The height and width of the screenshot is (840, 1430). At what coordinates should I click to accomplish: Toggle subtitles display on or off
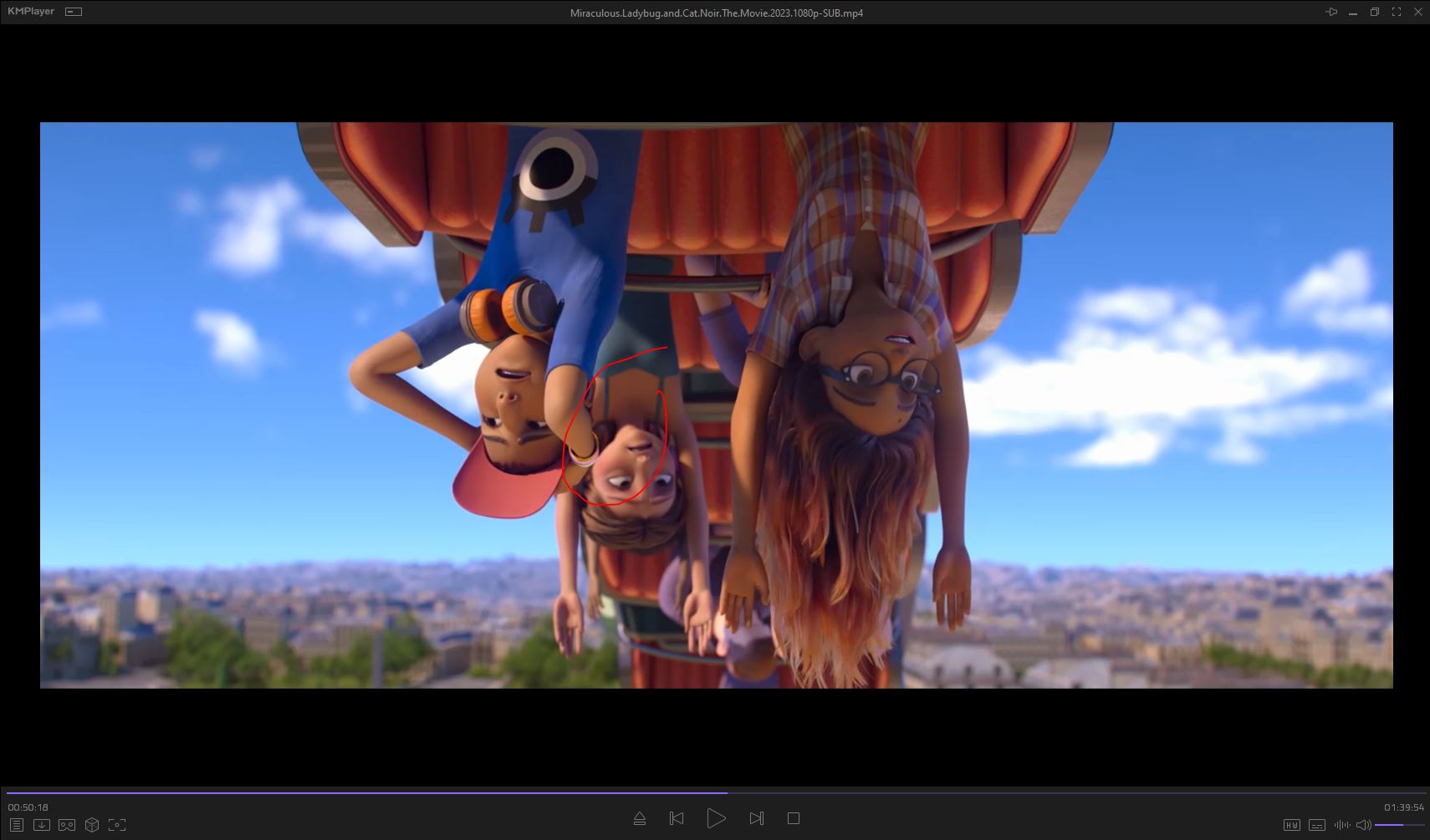(1316, 825)
